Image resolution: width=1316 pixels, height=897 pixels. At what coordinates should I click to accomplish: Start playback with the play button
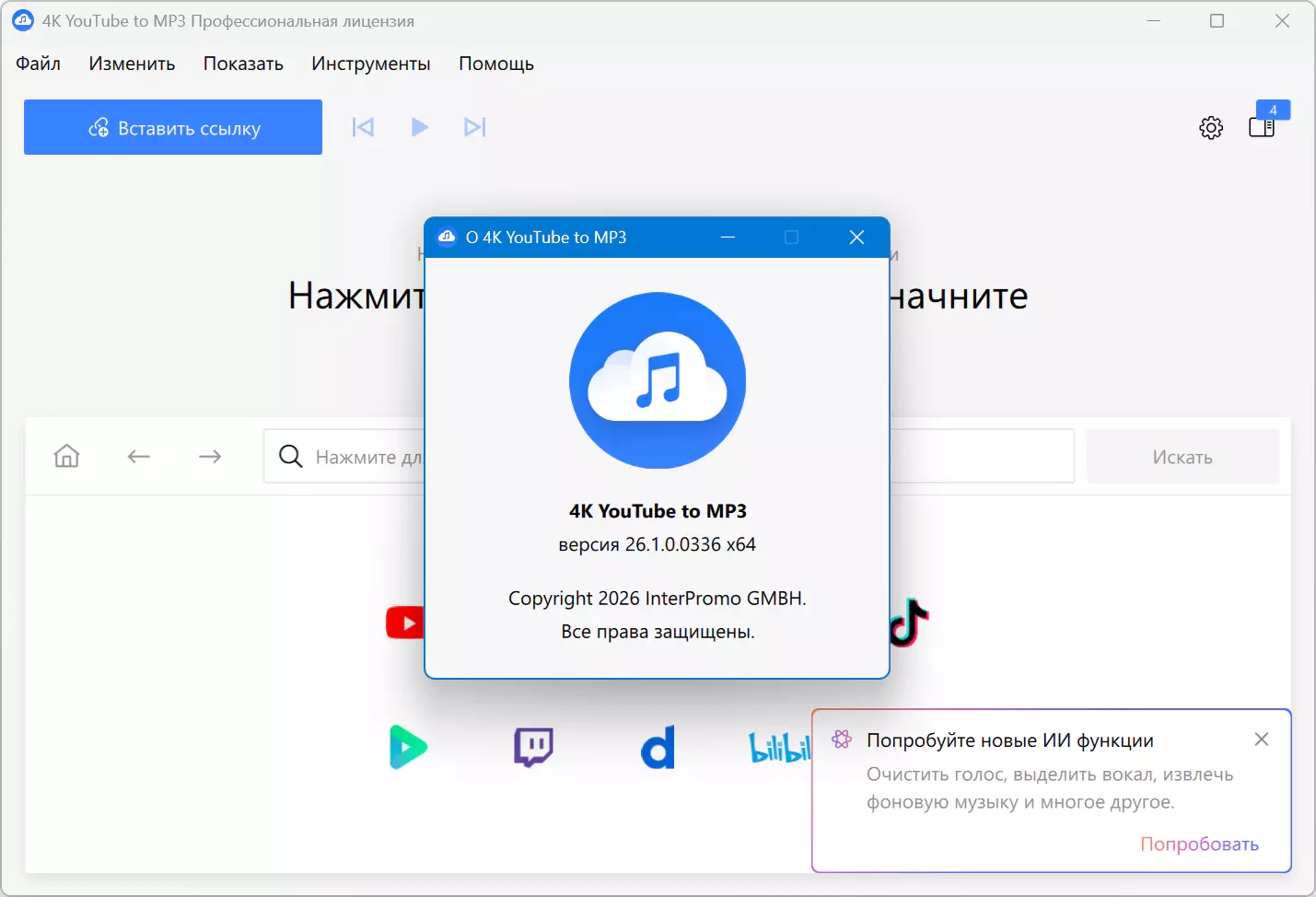419,127
